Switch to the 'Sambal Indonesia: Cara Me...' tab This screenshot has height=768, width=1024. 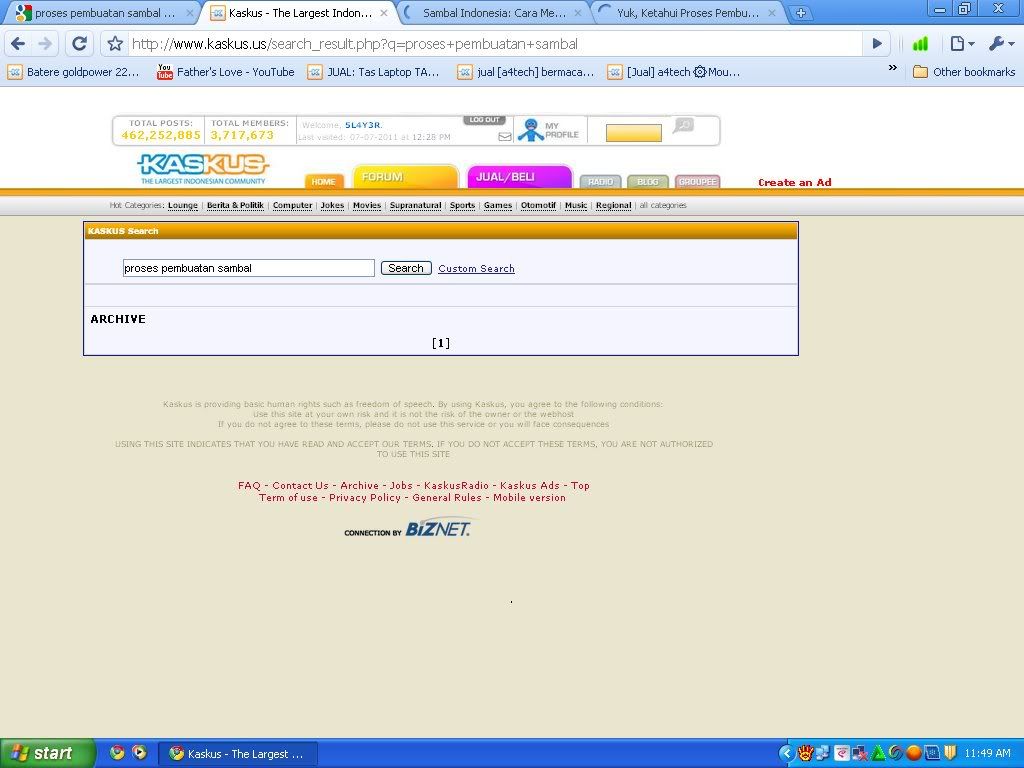click(494, 13)
